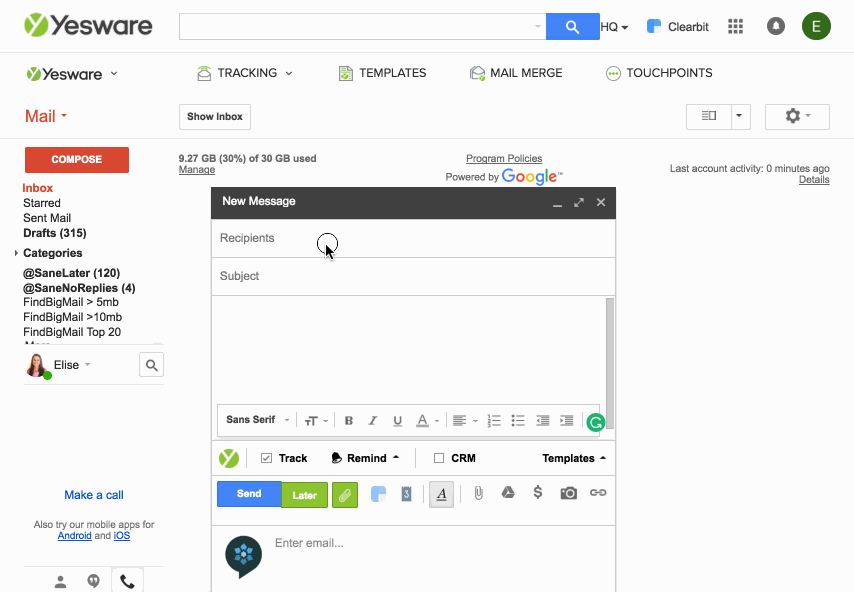The image size is (854, 592).
Task: Open notifications bell icon
Action: (x=776, y=27)
